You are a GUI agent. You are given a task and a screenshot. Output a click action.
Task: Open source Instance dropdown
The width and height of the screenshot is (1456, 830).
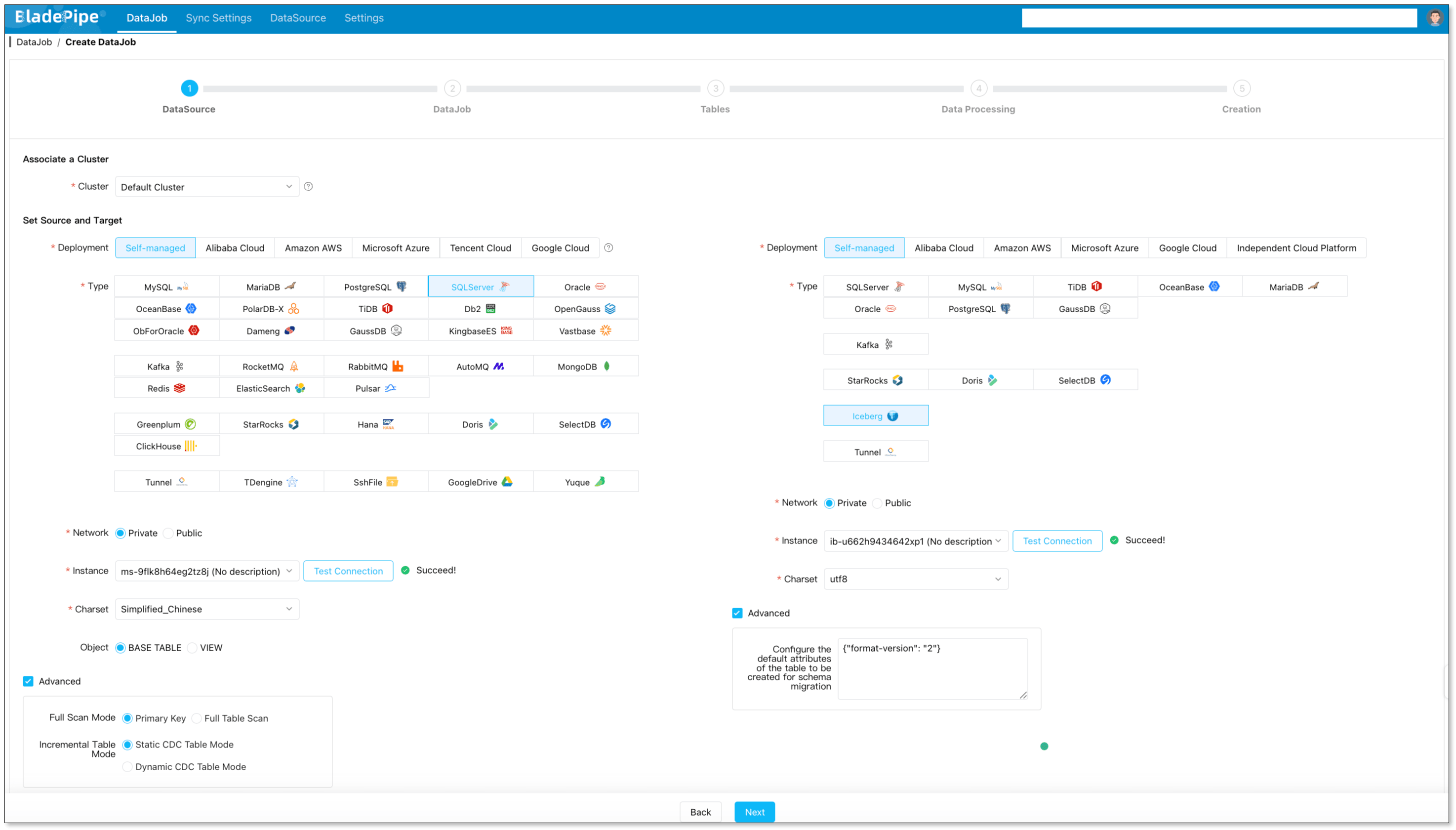click(x=207, y=571)
